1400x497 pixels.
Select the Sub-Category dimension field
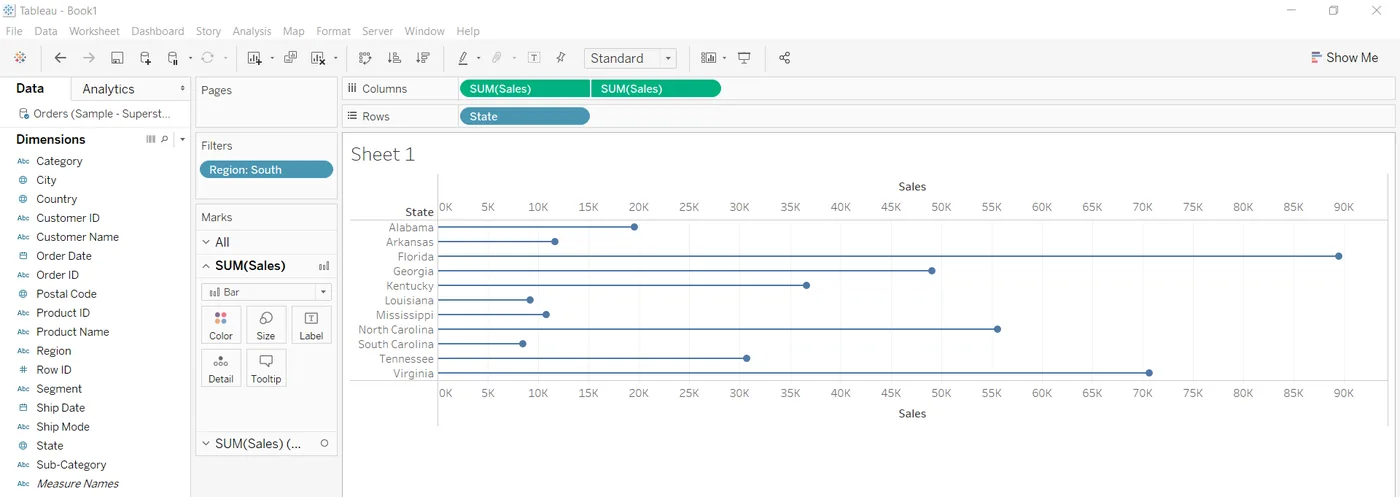[71, 465]
